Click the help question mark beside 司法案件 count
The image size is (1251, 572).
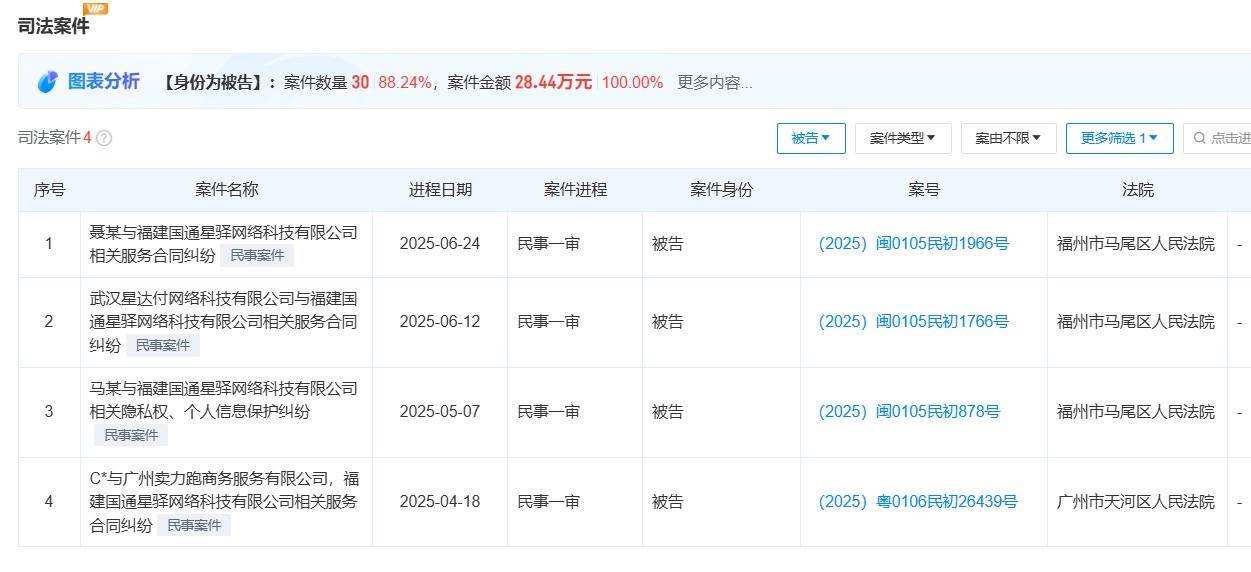tap(104, 138)
